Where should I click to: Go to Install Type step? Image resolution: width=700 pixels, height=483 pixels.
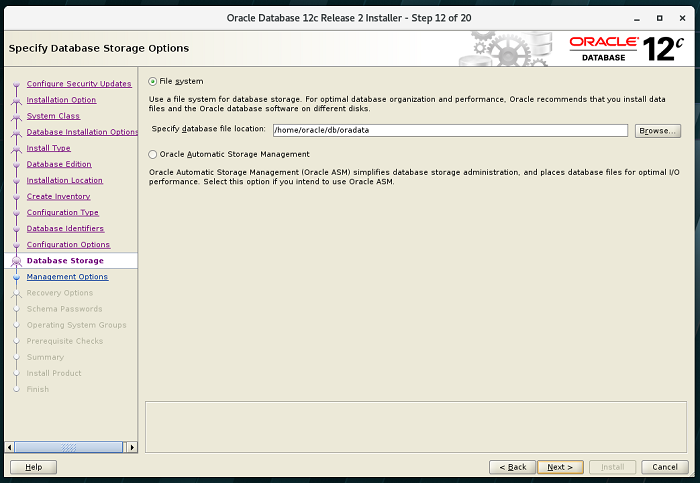click(x=48, y=148)
